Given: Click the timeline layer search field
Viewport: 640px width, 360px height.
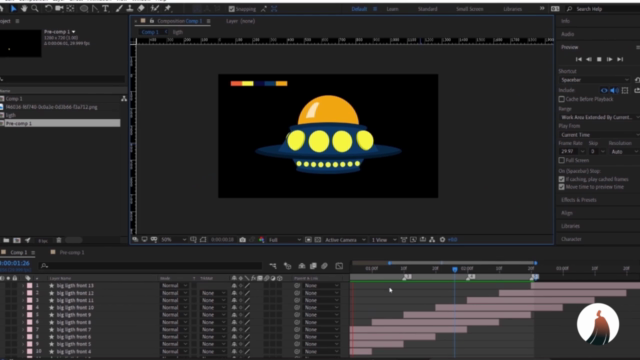Looking at the screenshot, I should pos(151,266).
